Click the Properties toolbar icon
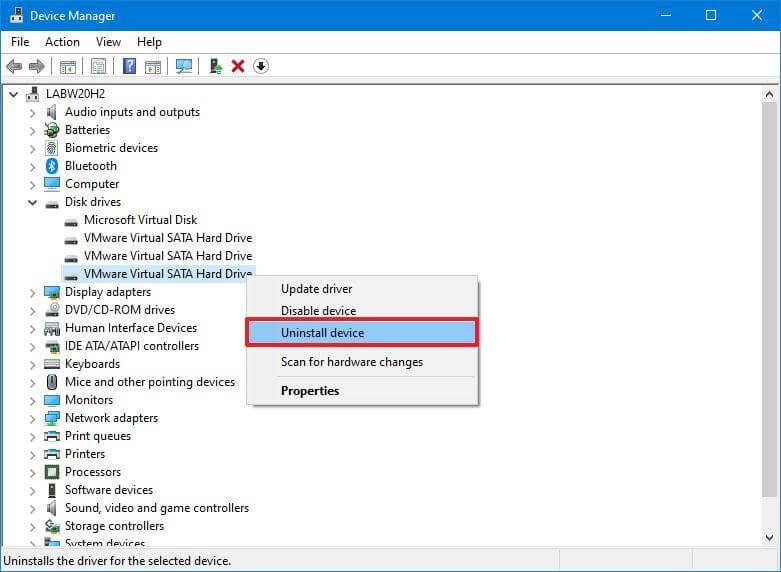The image size is (781, 572). pyautogui.click(x=98, y=66)
